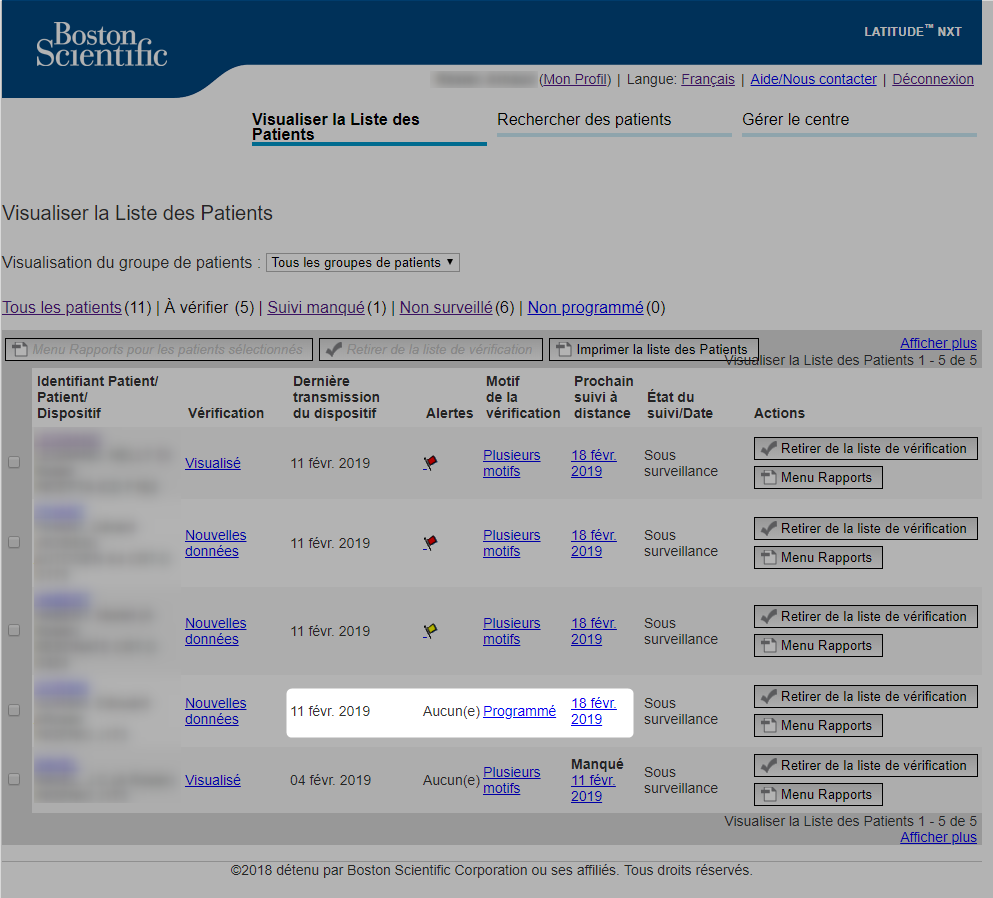Click the Boston Scientific logo
Image resolution: width=993 pixels, height=898 pixels.
pyautogui.click(x=101, y=45)
